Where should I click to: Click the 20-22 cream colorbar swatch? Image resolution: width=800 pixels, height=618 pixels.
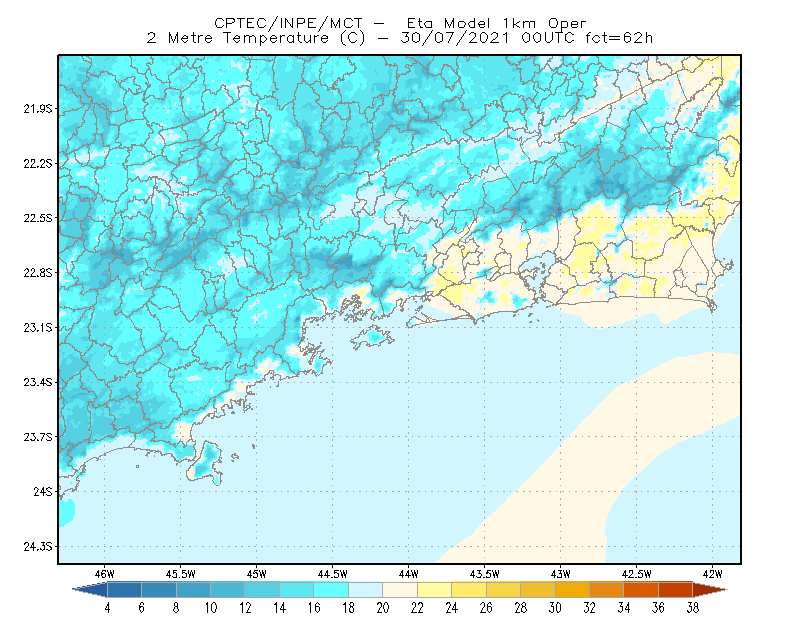point(400,589)
